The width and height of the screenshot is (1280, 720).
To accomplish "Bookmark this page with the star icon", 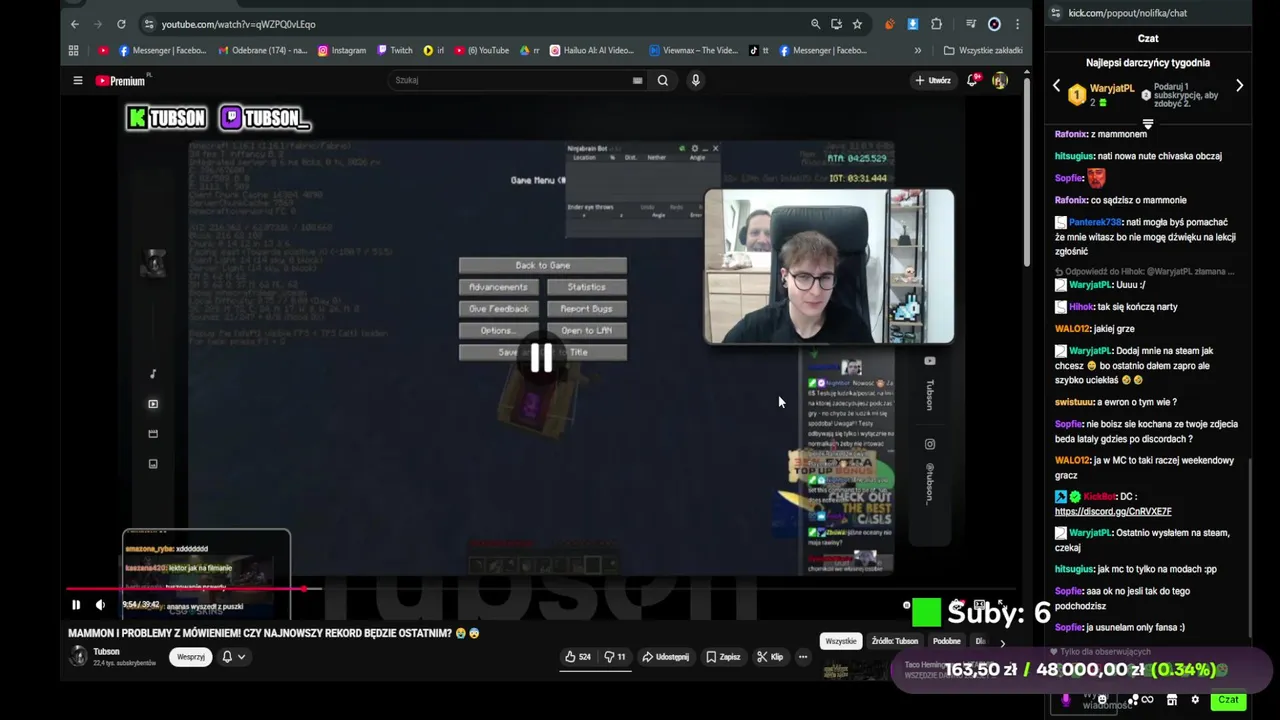I will click(857, 24).
